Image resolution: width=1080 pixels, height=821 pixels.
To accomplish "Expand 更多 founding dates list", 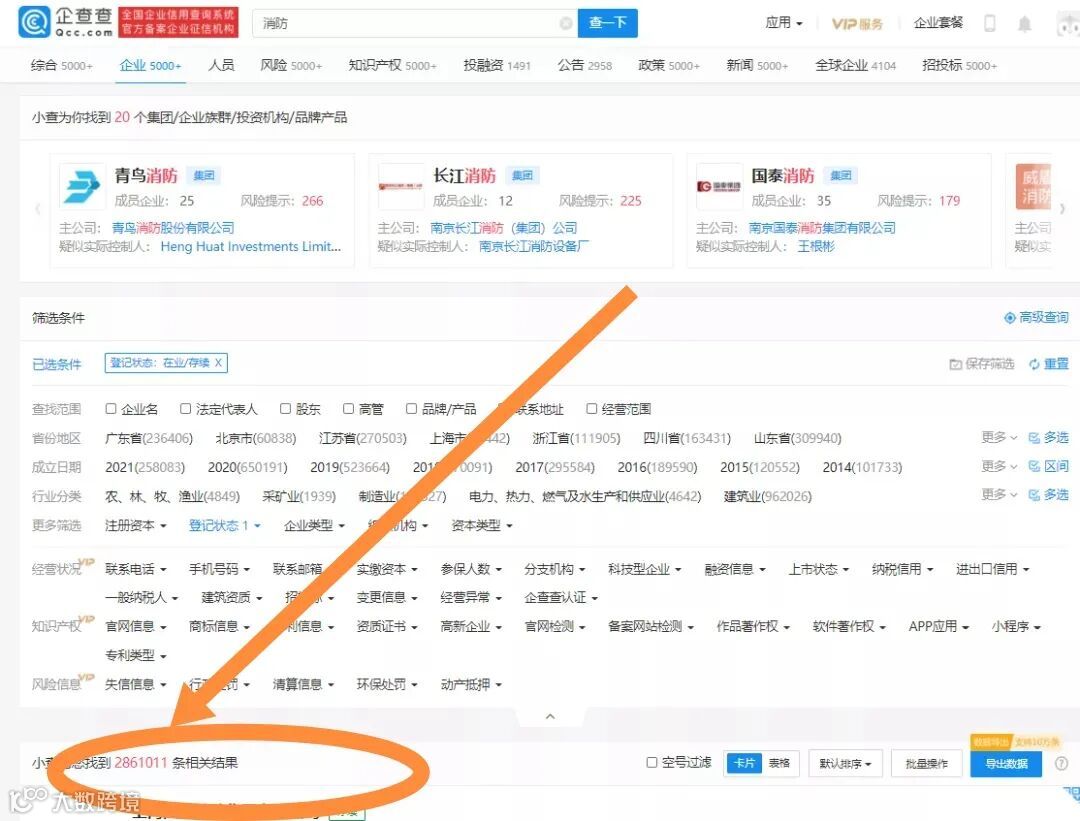I will [999, 466].
